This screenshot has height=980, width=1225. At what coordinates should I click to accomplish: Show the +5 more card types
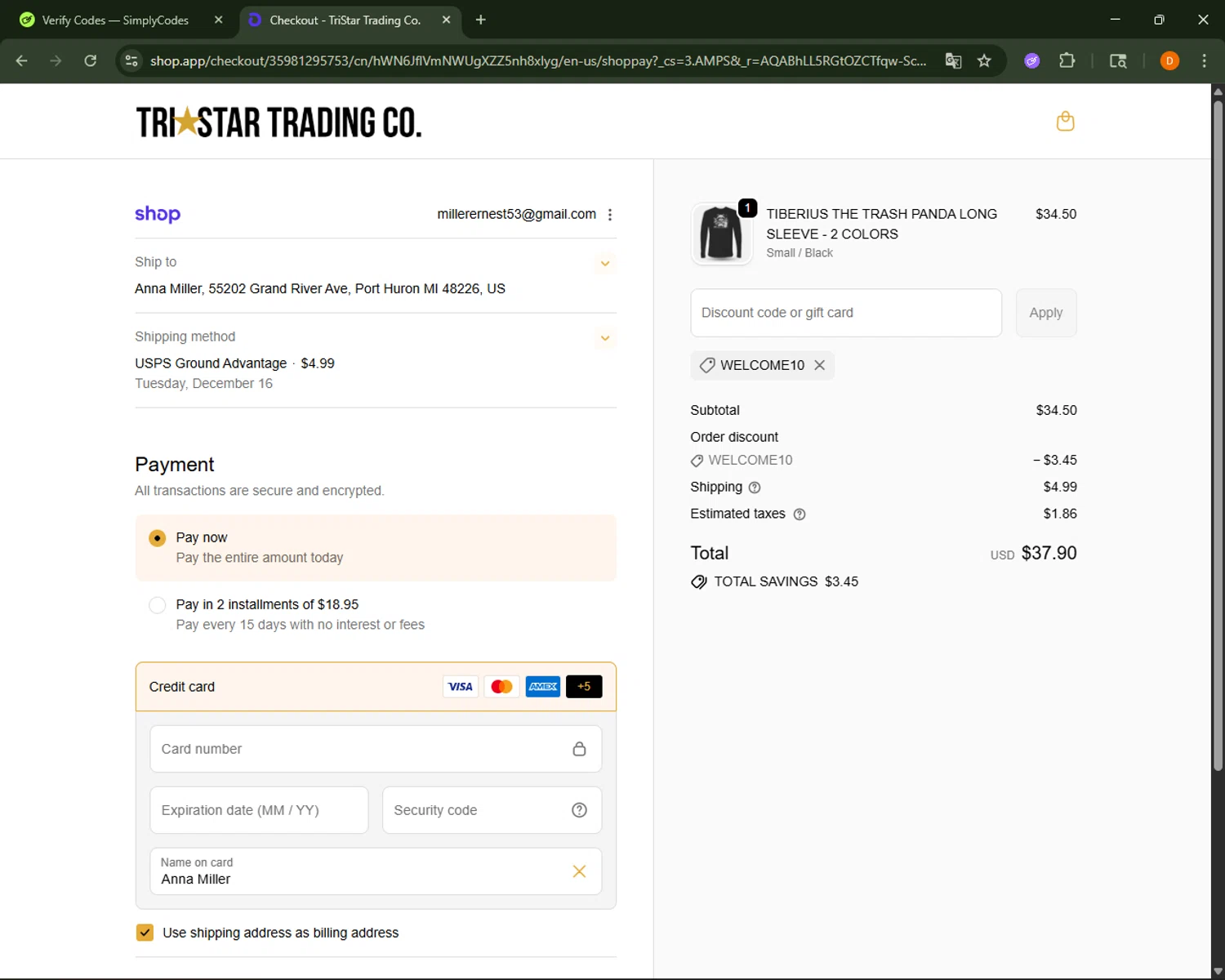pyautogui.click(x=584, y=687)
